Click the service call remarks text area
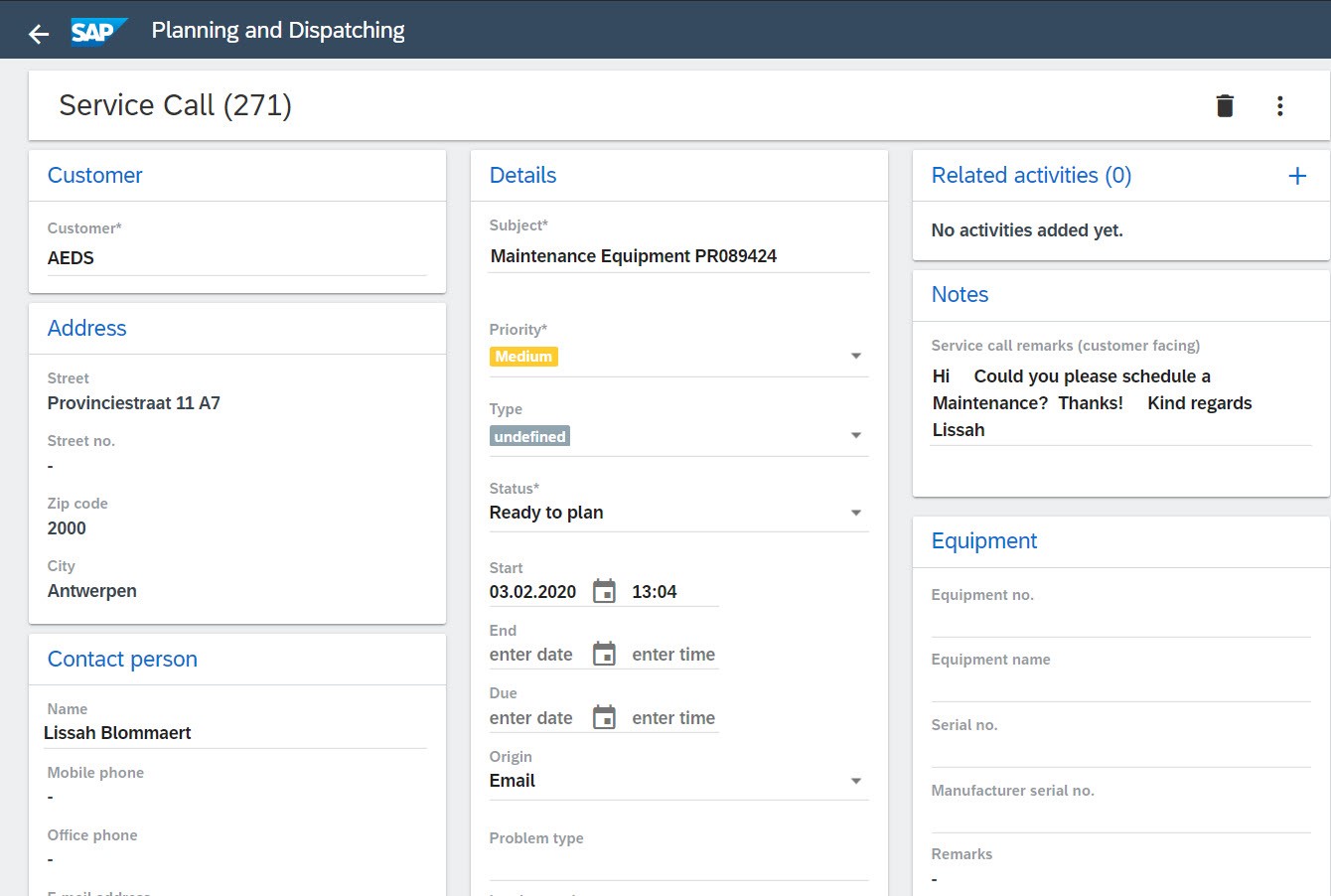 [1119, 403]
